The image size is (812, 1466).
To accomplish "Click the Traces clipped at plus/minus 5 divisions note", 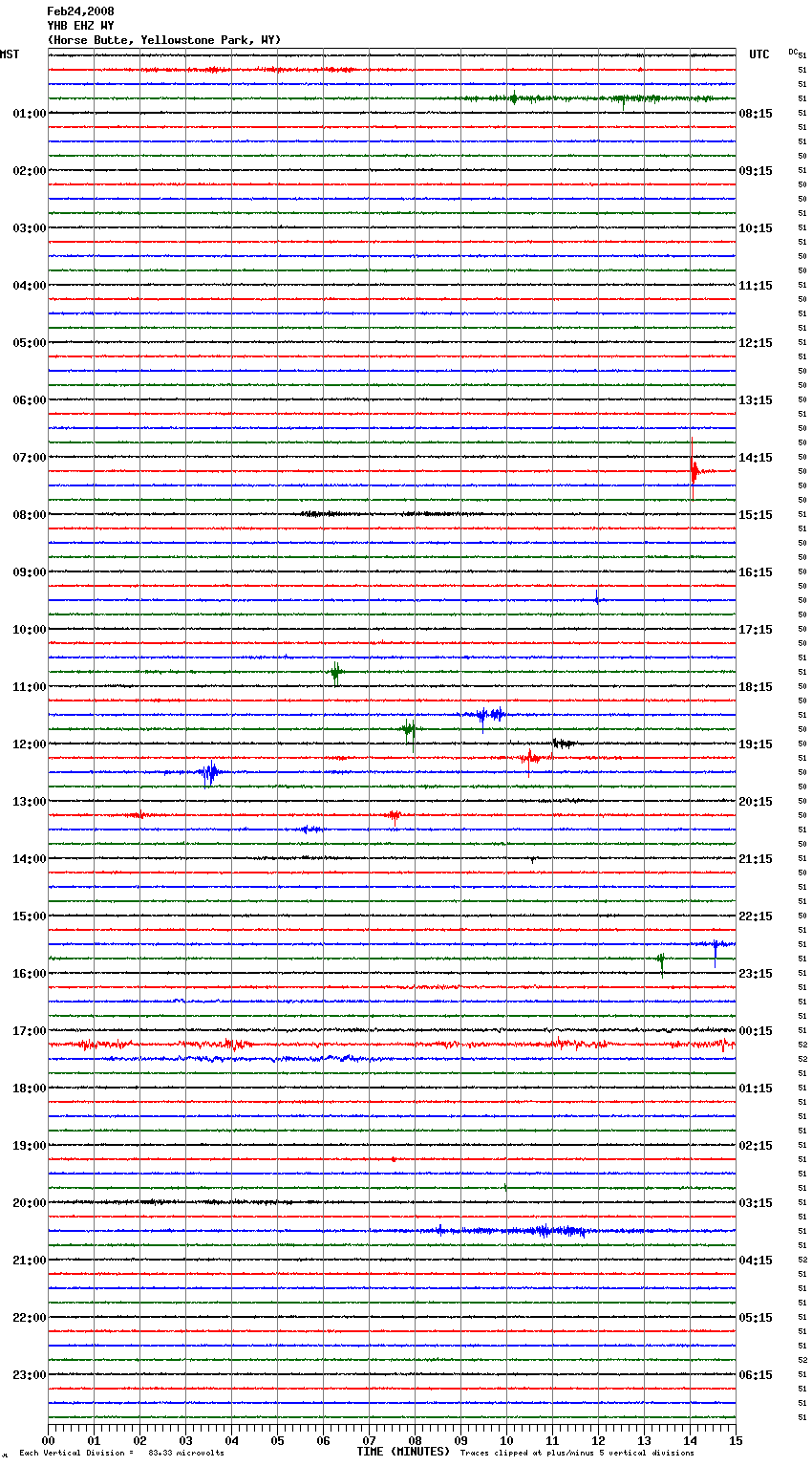I will [577, 1454].
